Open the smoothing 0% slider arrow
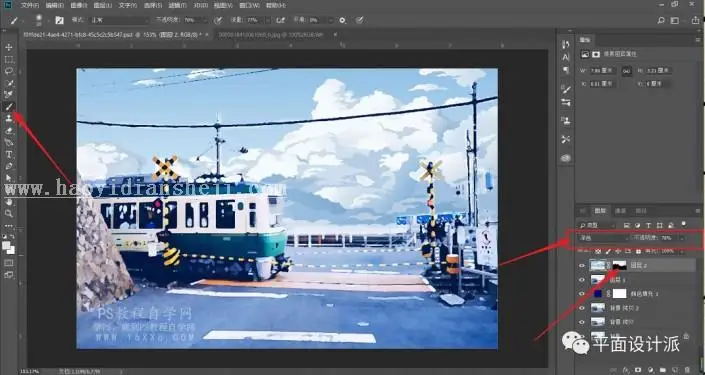The width and height of the screenshot is (705, 375). click(330, 20)
